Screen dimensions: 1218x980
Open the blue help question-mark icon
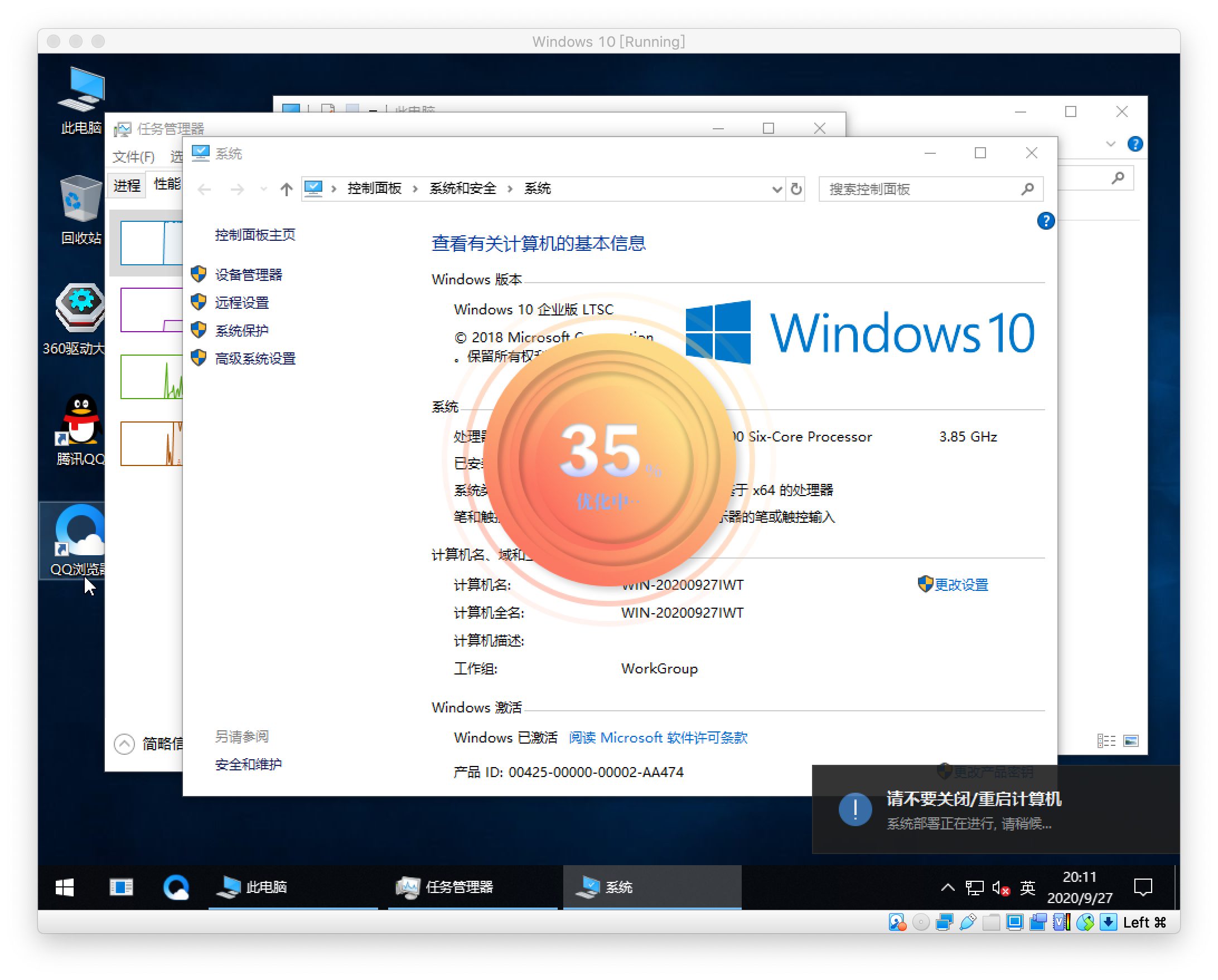1045,221
